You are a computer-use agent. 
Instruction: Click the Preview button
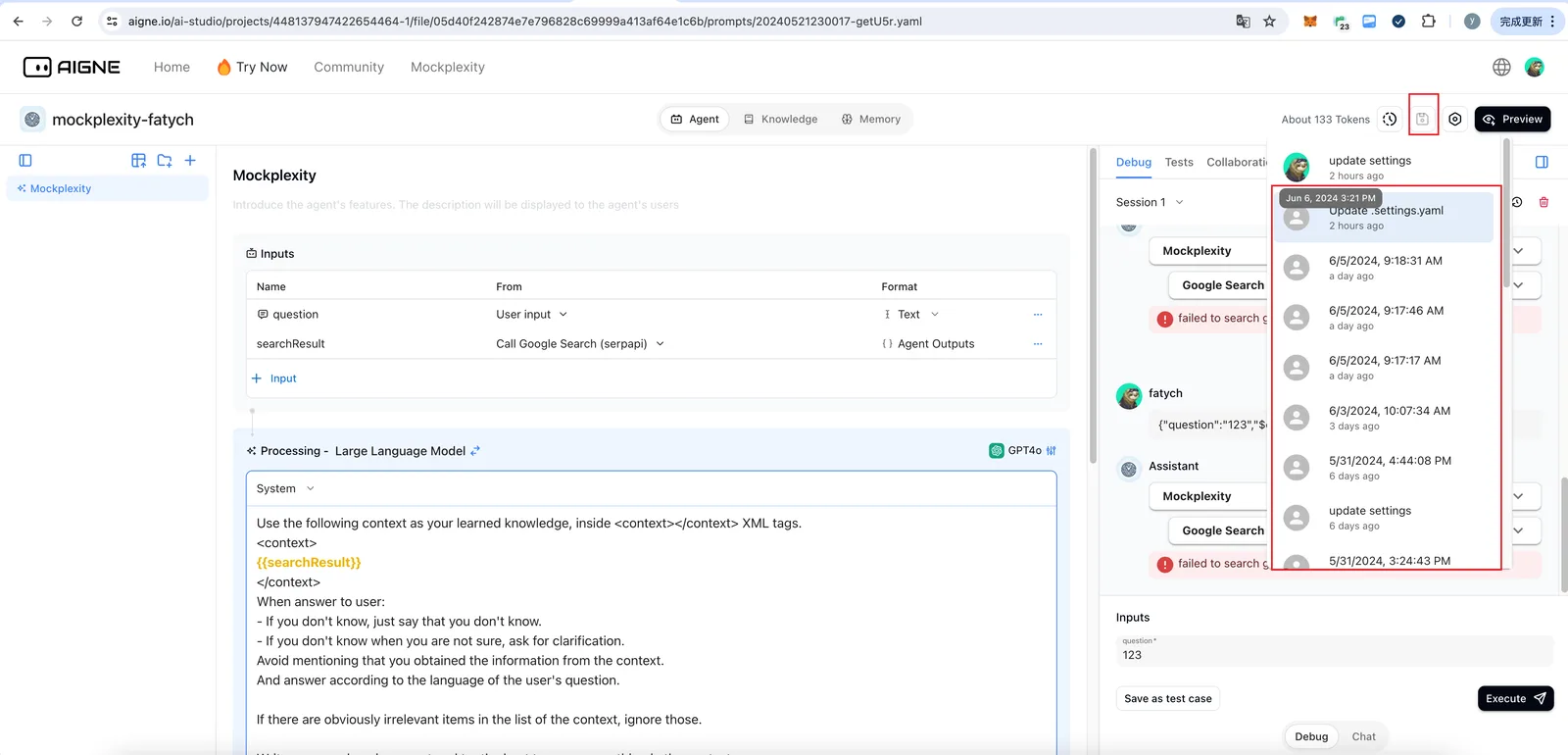pos(1512,119)
